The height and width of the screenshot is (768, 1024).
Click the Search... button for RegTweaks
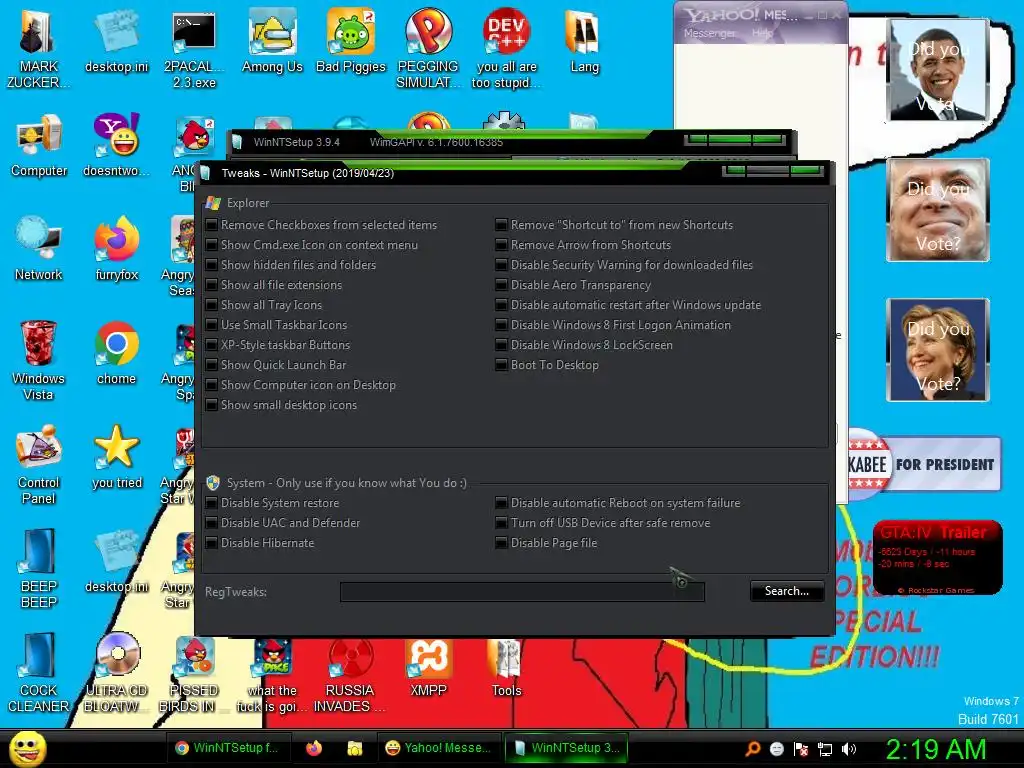pyautogui.click(x=787, y=591)
